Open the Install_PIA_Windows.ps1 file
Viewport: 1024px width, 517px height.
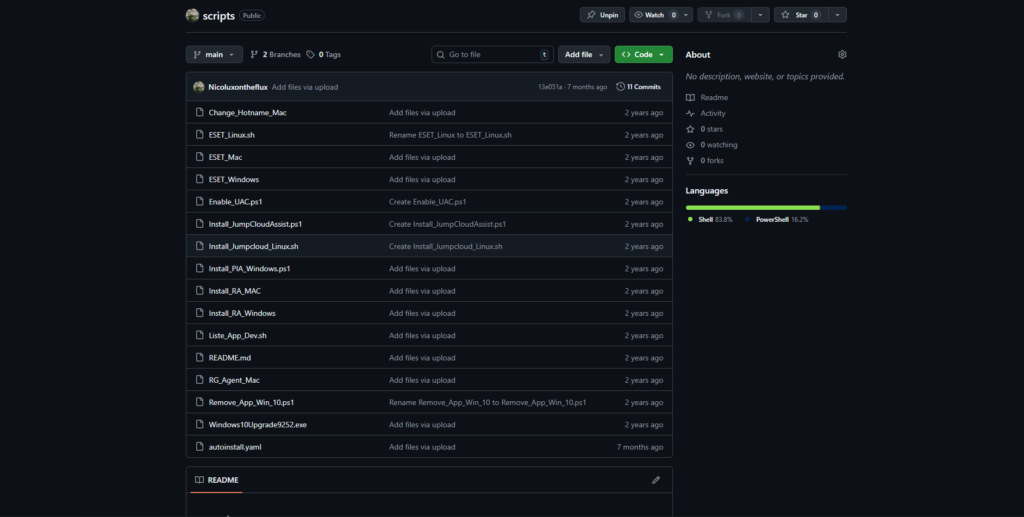(249, 268)
